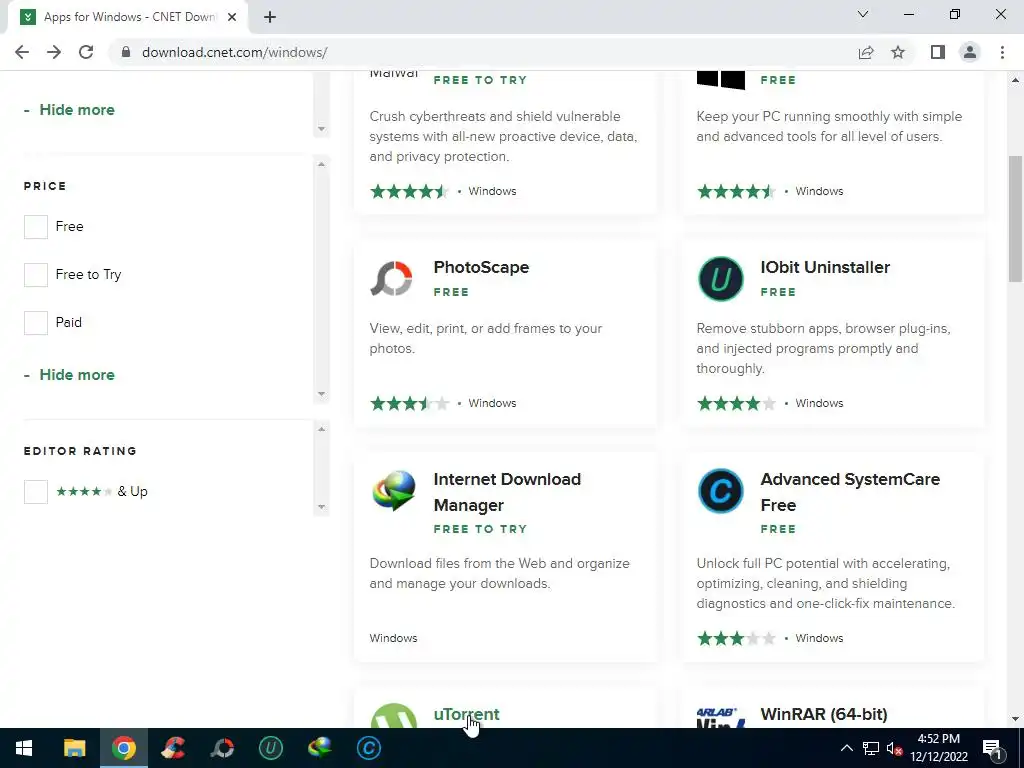
Task: Click the IObit Uninstaller star rating
Action: tap(736, 404)
